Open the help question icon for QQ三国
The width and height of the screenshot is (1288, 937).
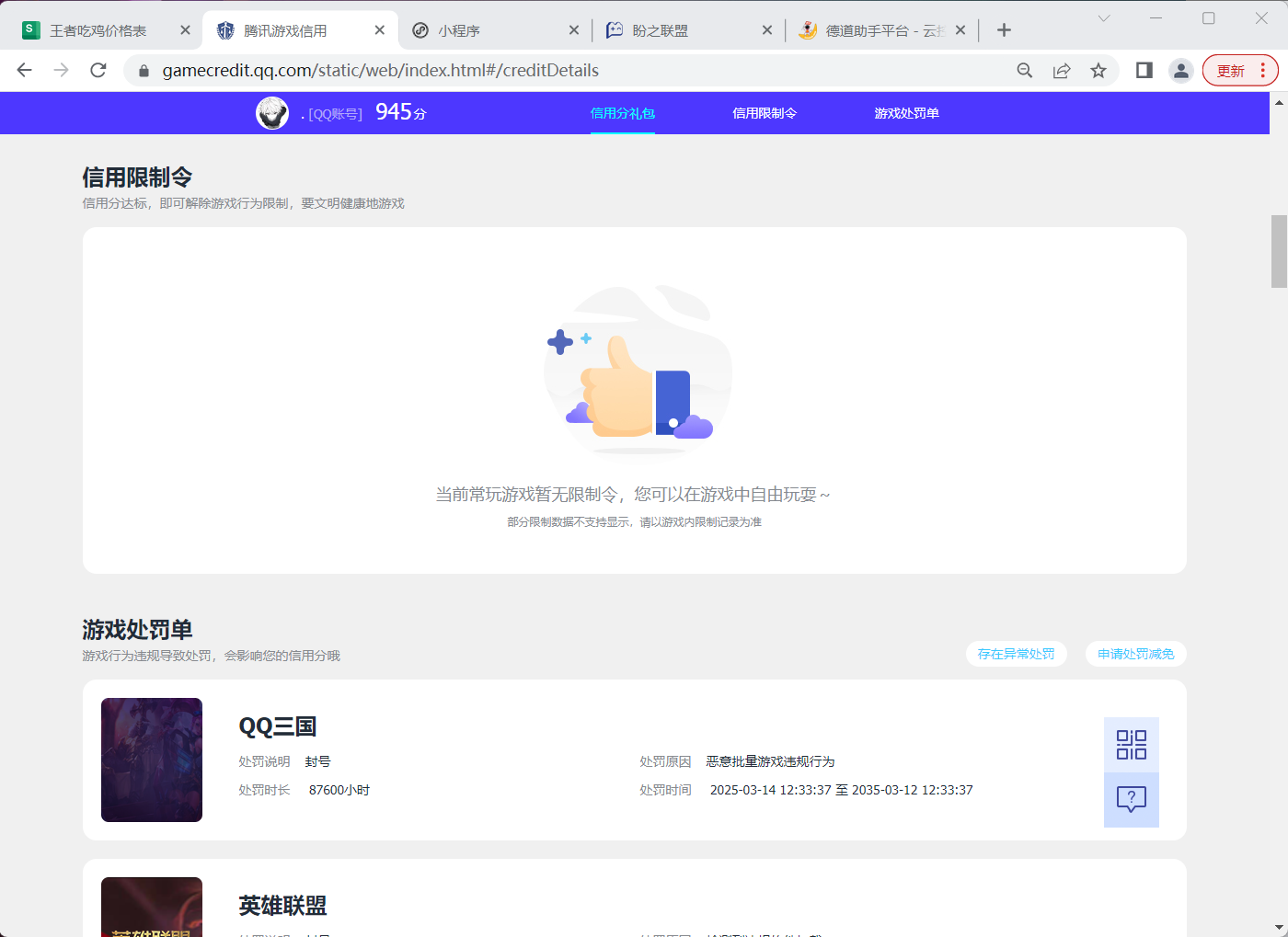click(x=1132, y=800)
